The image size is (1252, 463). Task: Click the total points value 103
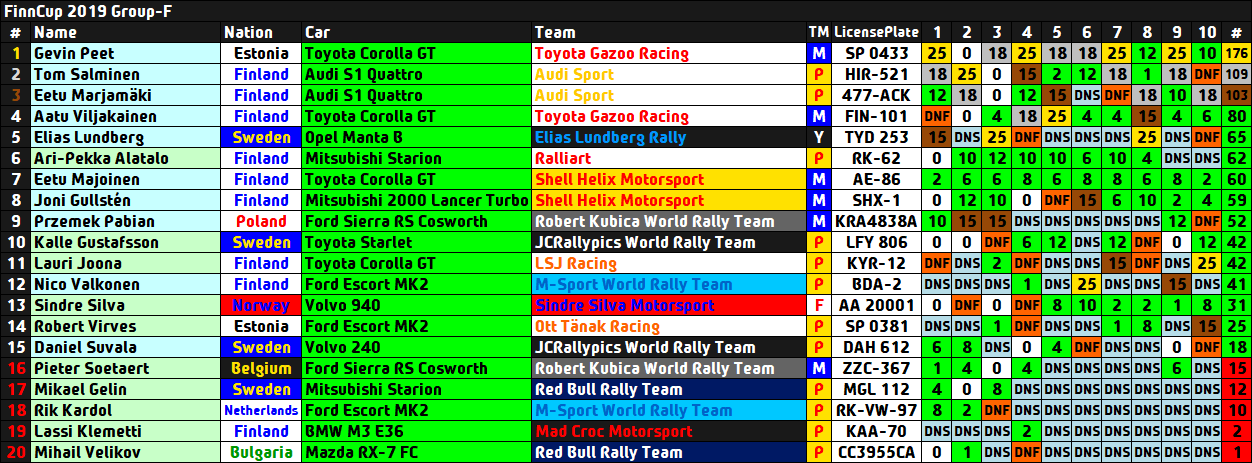(1236, 95)
